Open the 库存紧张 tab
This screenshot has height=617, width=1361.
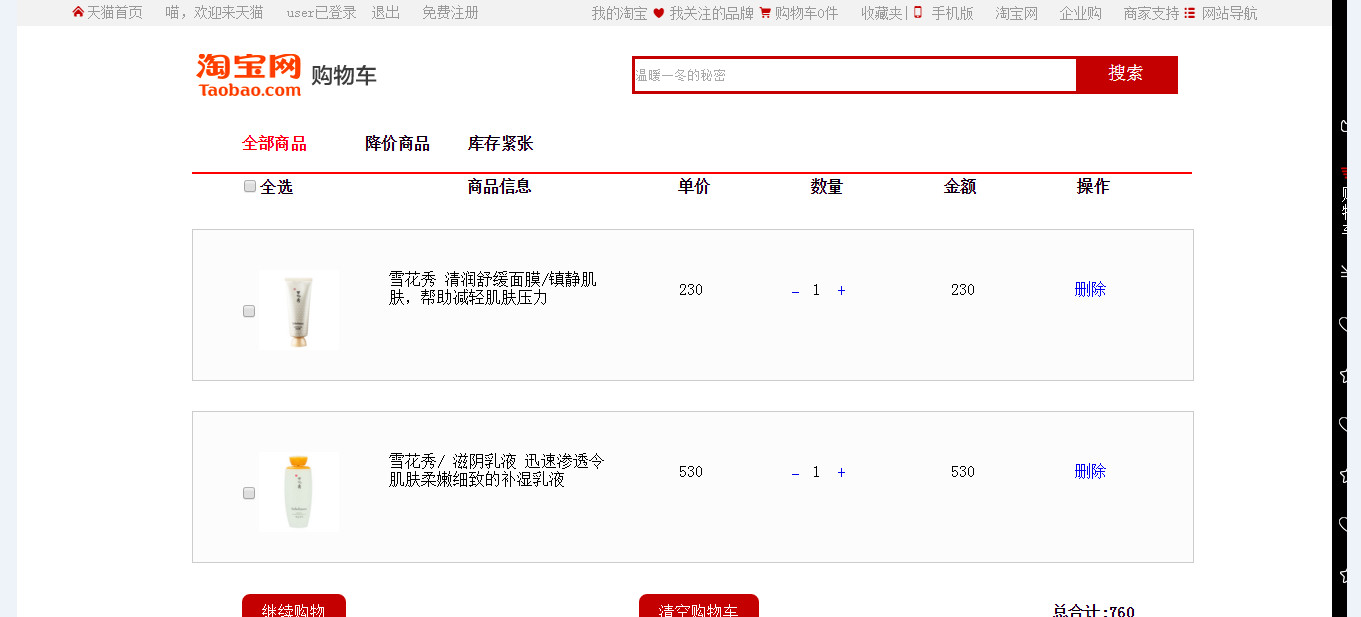pos(500,144)
